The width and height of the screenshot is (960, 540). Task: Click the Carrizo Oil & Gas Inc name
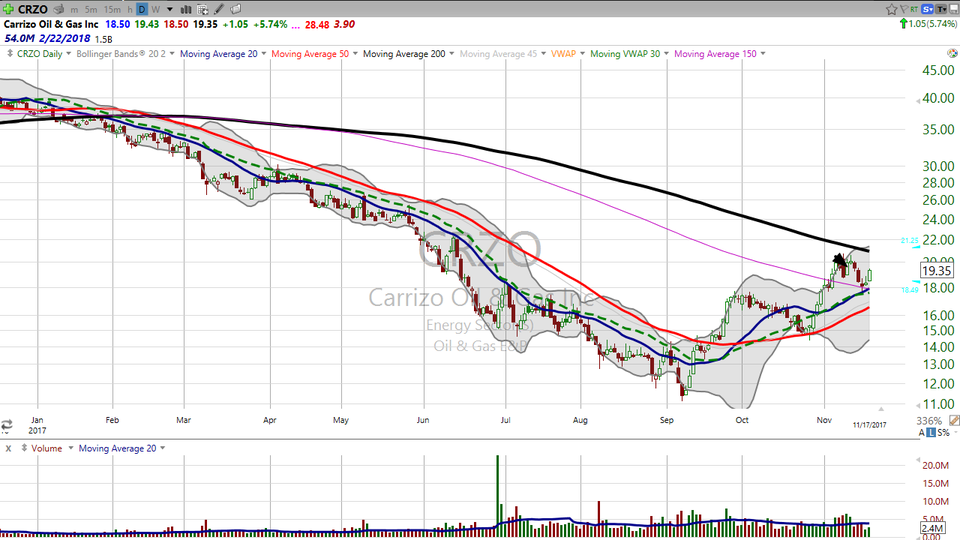click(51, 24)
